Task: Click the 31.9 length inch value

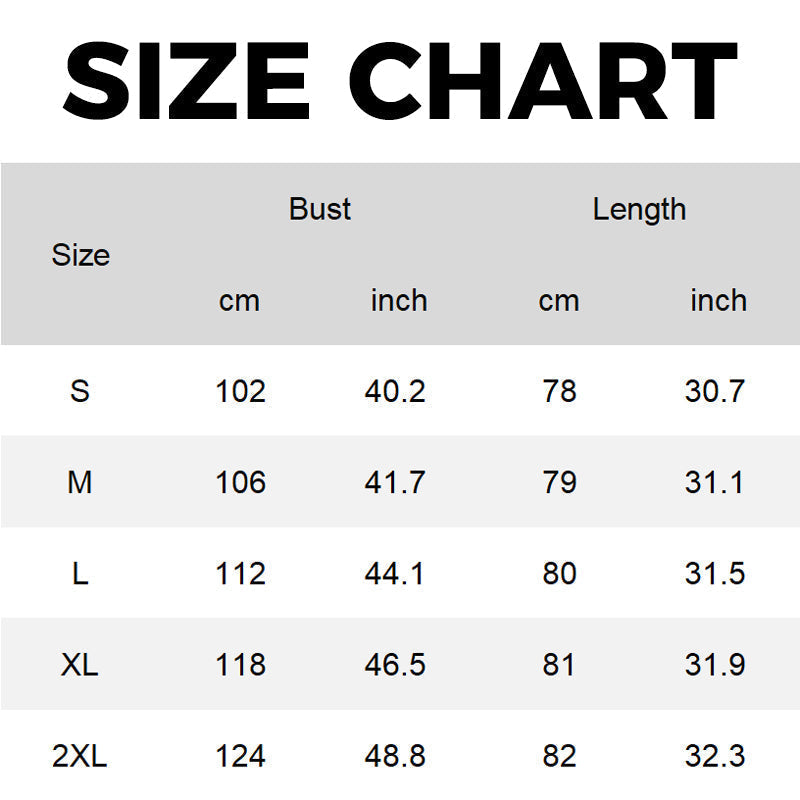Action: point(715,665)
